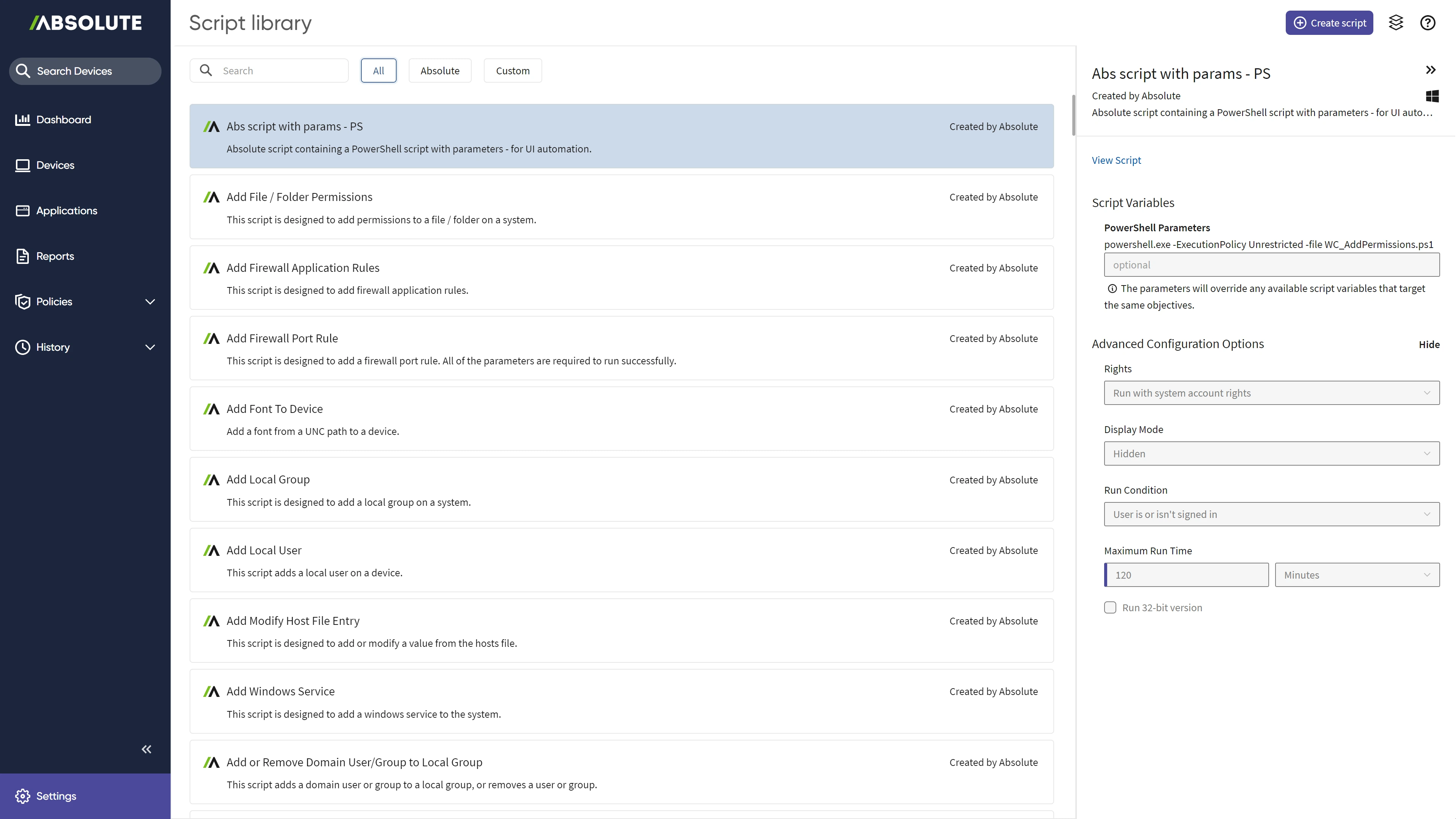Click the Absolute icon on Add Firewall Port Rule row
This screenshot has width=1456, height=819.
tap(212, 339)
